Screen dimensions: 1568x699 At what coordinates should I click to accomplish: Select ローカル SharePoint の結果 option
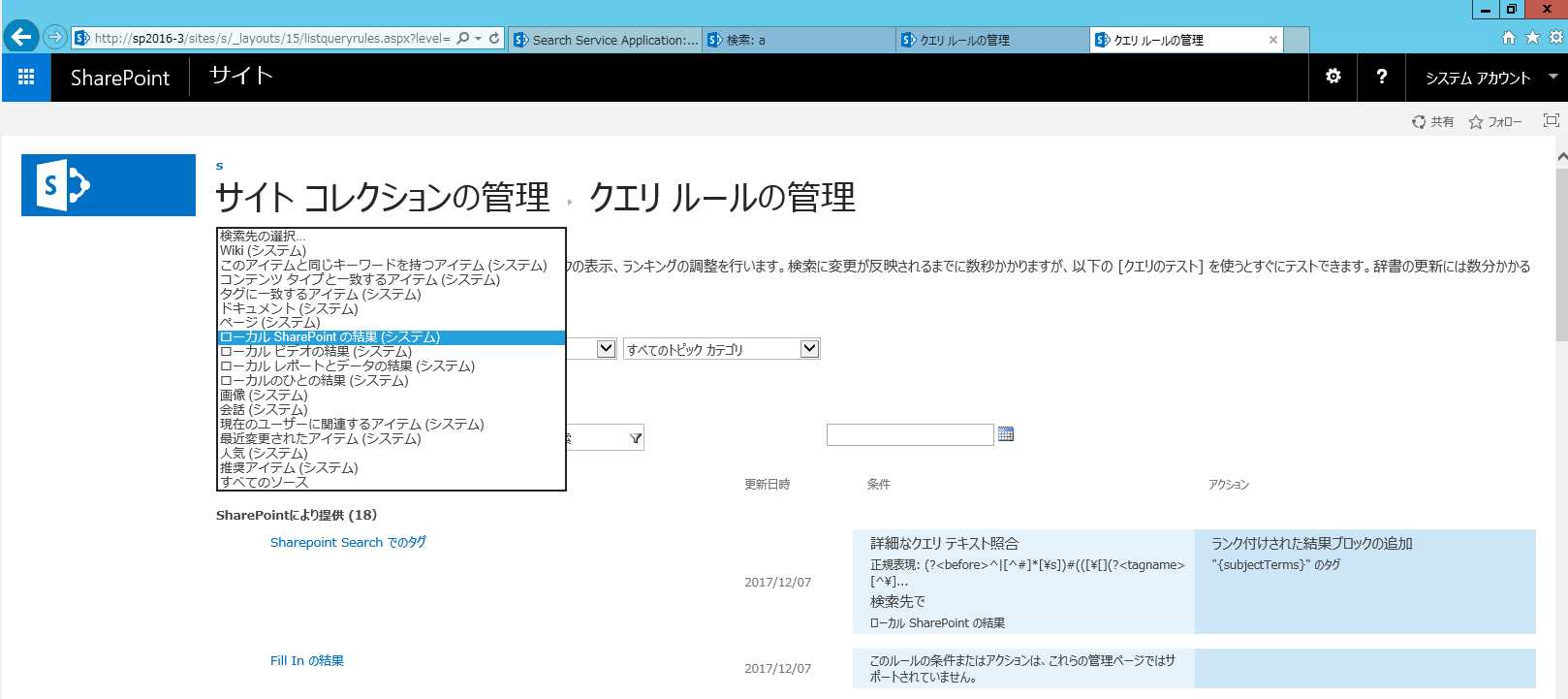click(x=392, y=337)
